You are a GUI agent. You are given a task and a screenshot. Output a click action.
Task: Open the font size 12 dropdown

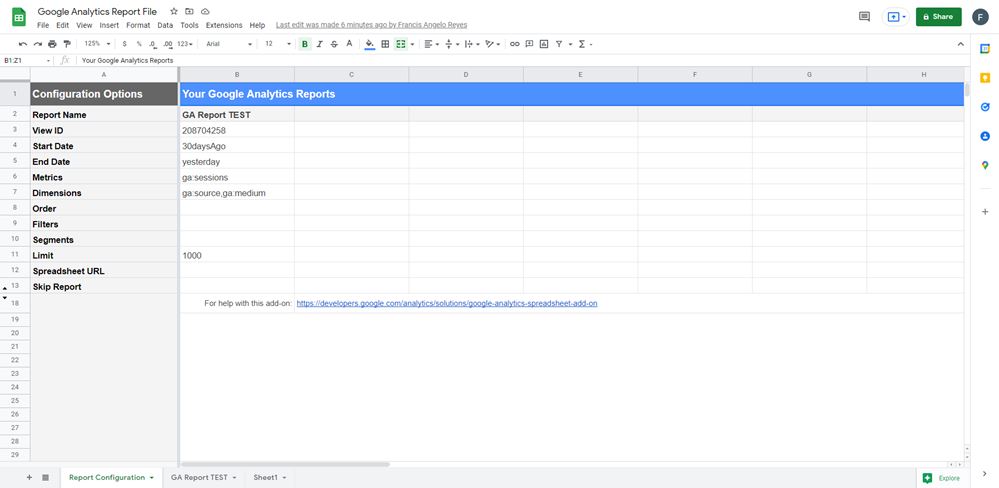pyautogui.click(x=278, y=44)
